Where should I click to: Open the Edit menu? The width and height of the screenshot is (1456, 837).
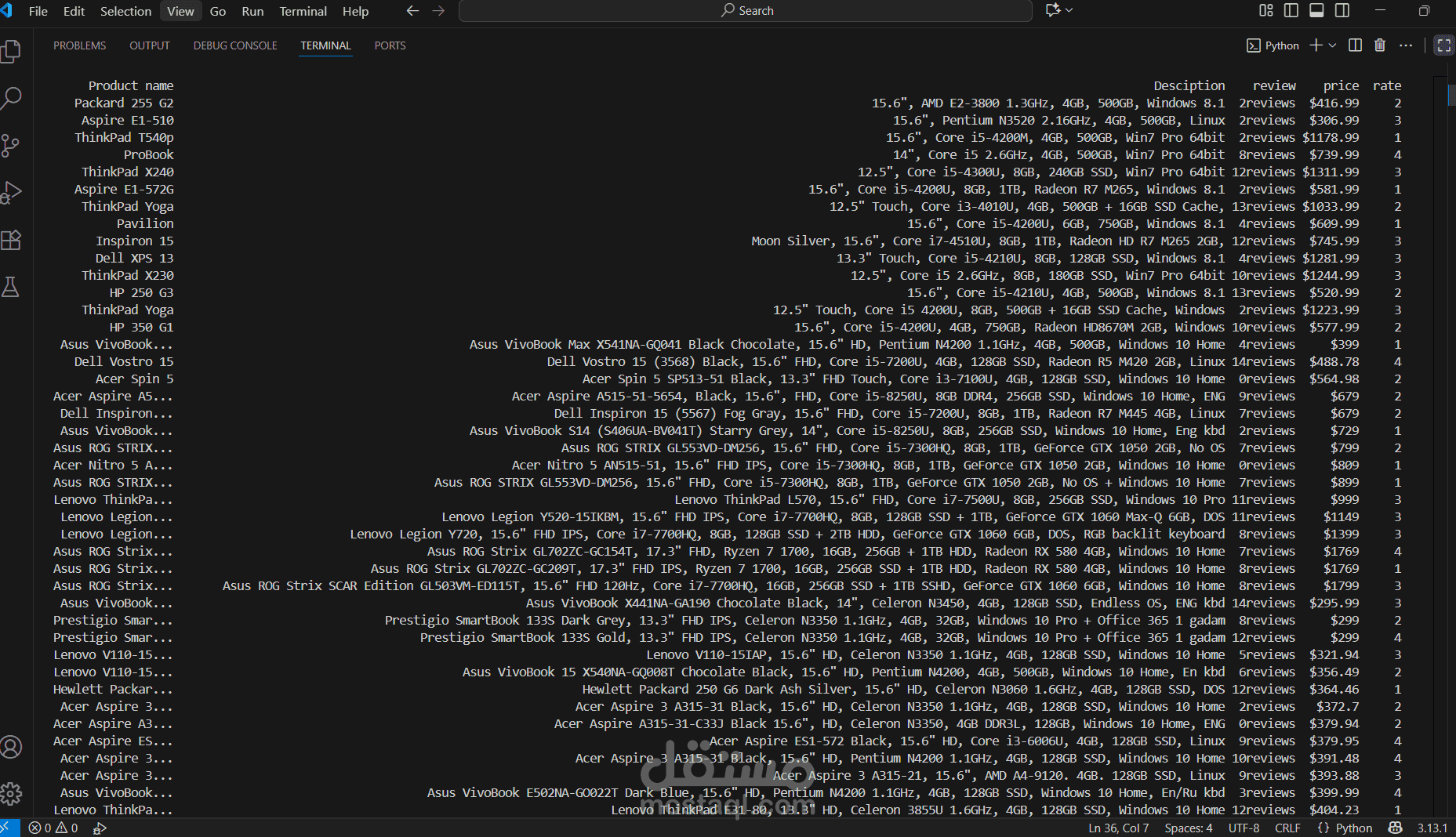(x=74, y=11)
